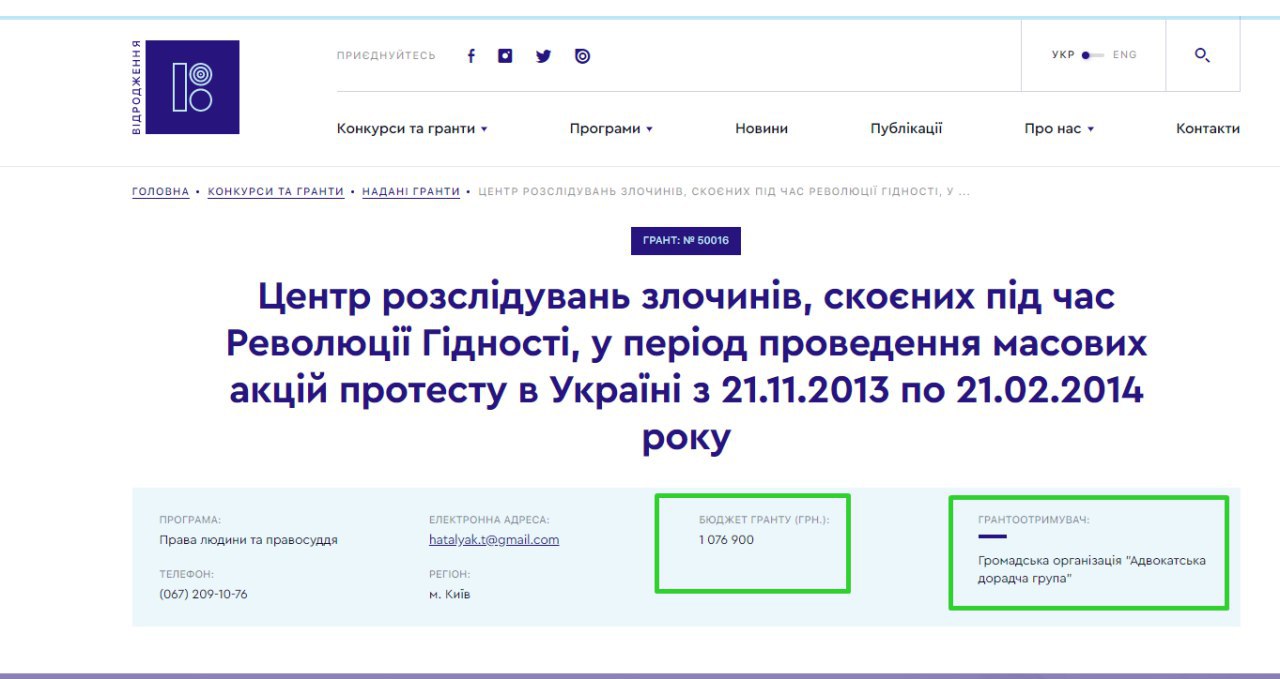Click the ПРОГРАМА label
This screenshot has height=679, width=1280.
190,520
